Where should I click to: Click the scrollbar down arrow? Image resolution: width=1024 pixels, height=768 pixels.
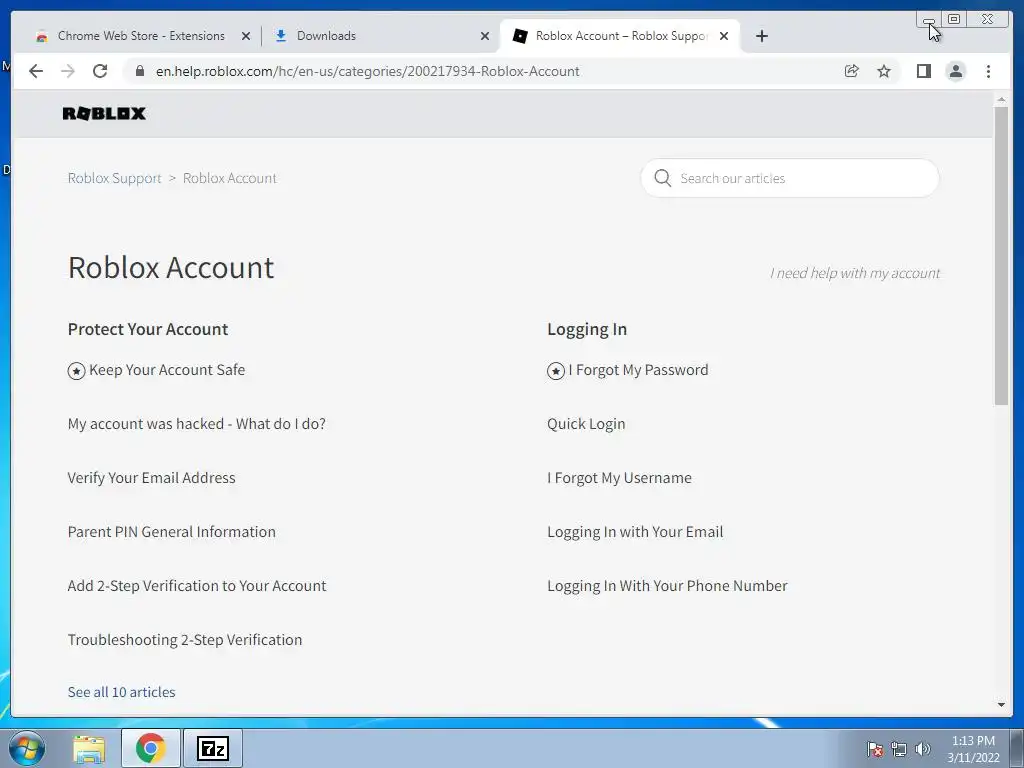pyautogui.click(x=1001, y=705)
